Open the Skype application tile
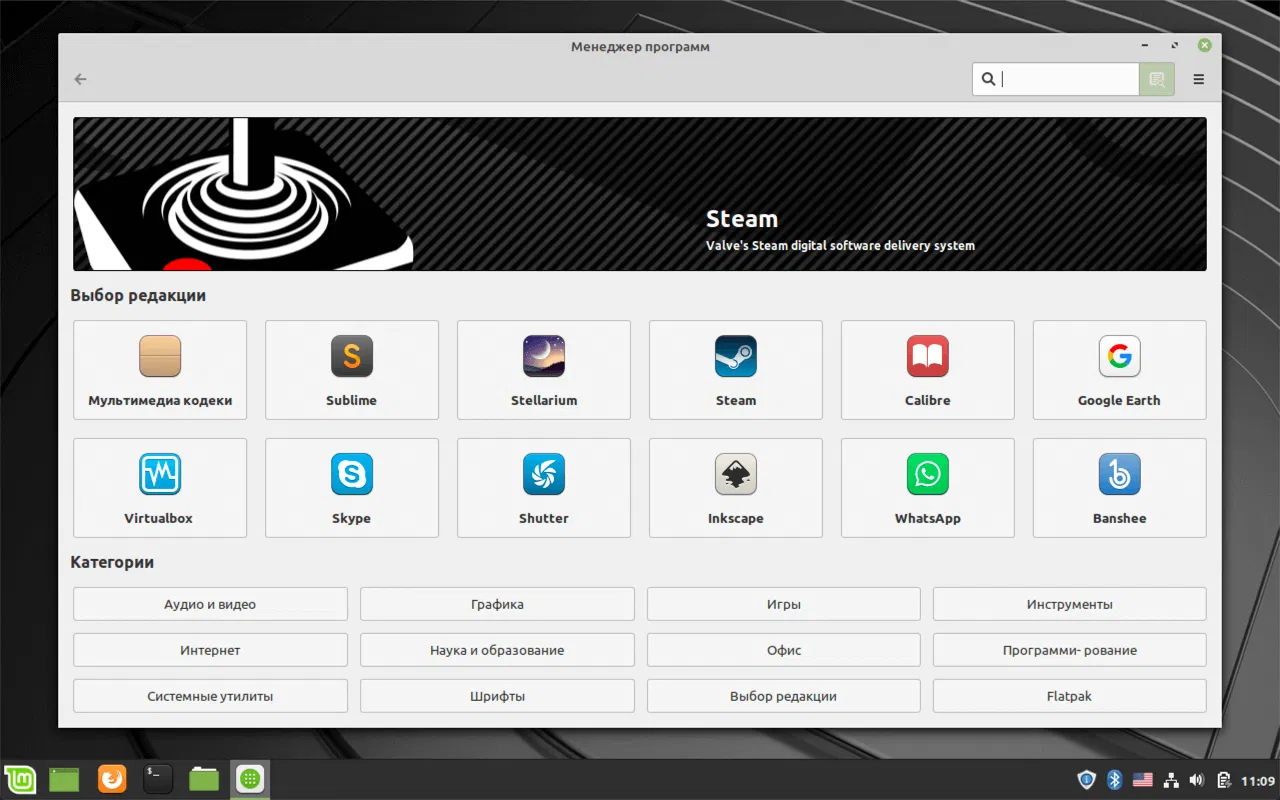This screenshot has height=800, width=1280. tap(351, 488)
